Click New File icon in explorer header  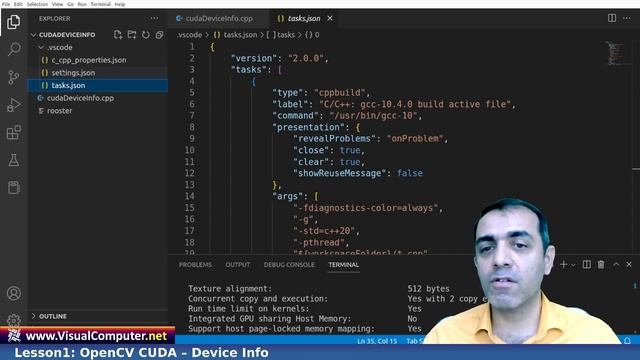pos(118,35)
